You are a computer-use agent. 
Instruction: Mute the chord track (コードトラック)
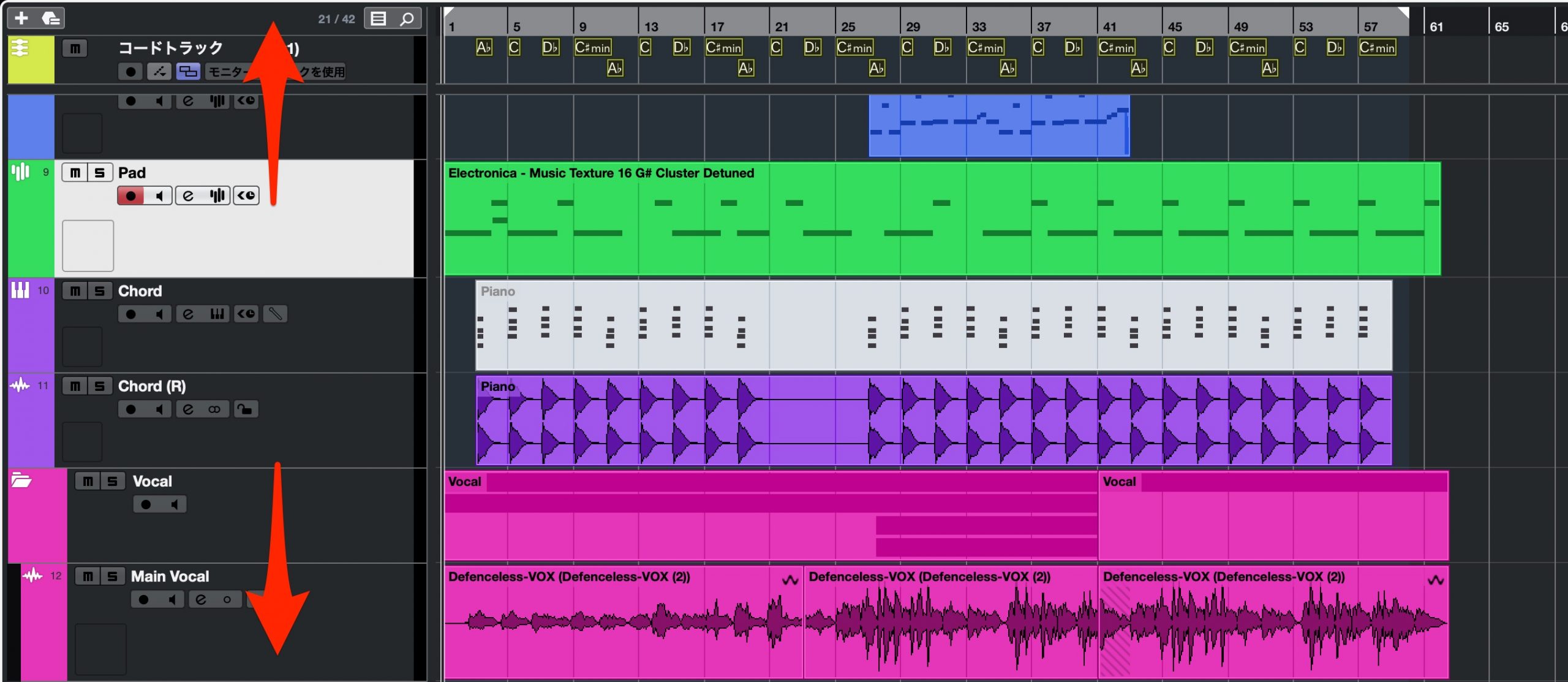click(x=75, y=48)
